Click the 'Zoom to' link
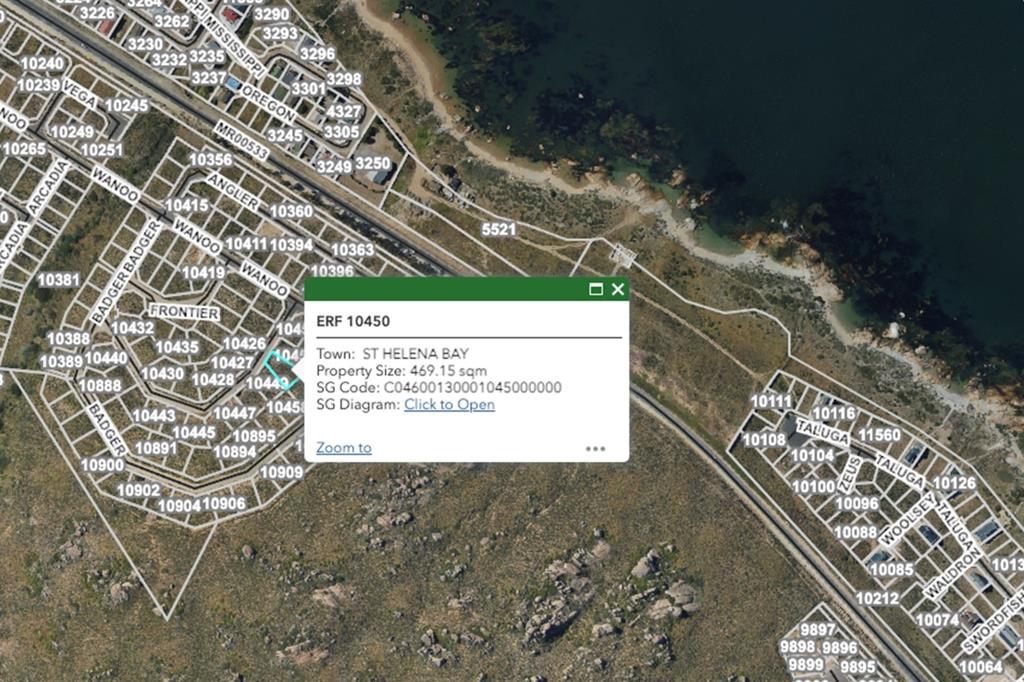Image resolution: width=1024 pixels, height=682 pixels. [344, 447]
